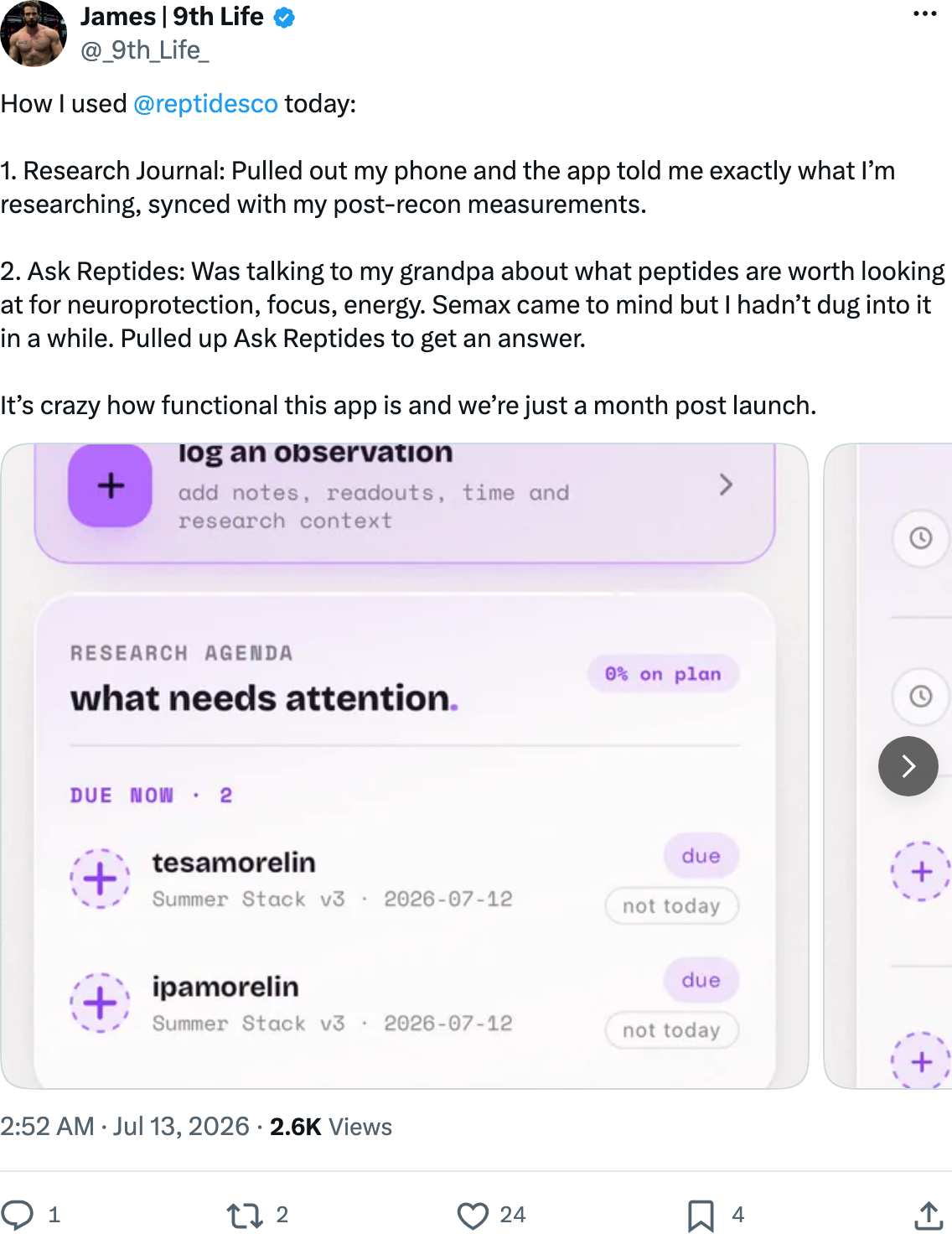Click upper dashed plus in second image
This screenshot has height=1234, width=952.
(x=921, y=872)
